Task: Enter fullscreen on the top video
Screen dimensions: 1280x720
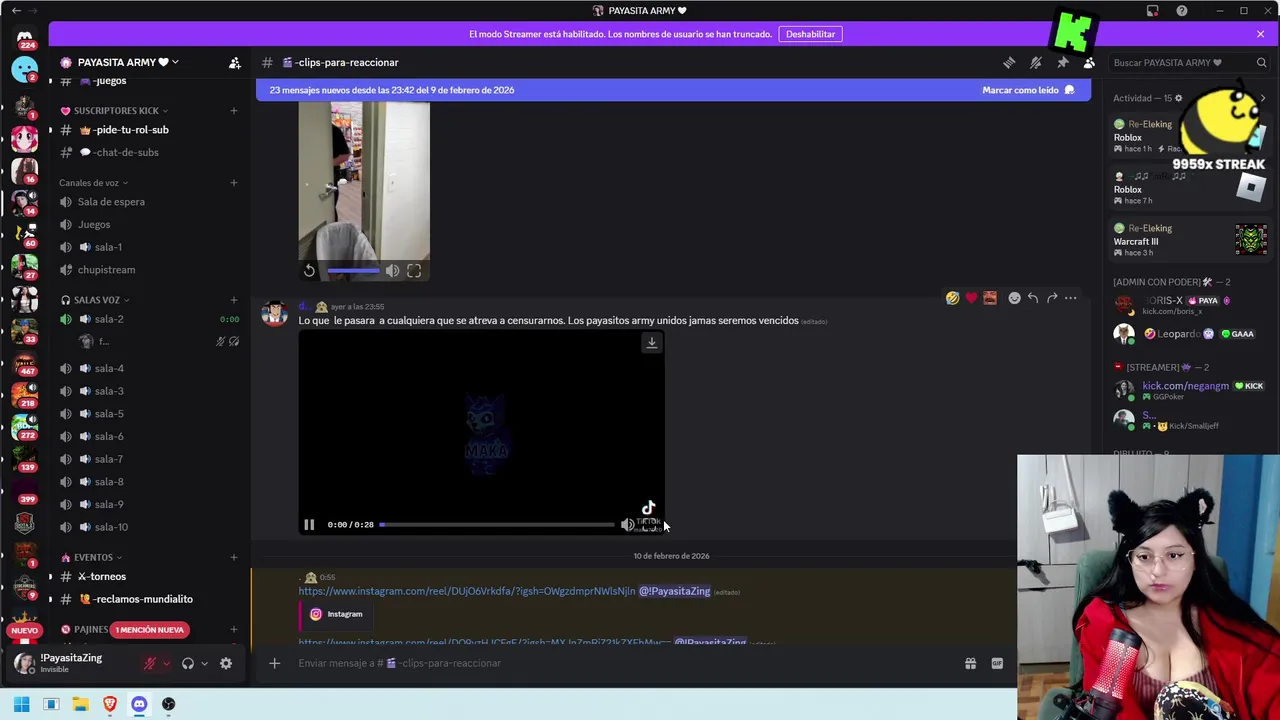Action: (414, 271)
